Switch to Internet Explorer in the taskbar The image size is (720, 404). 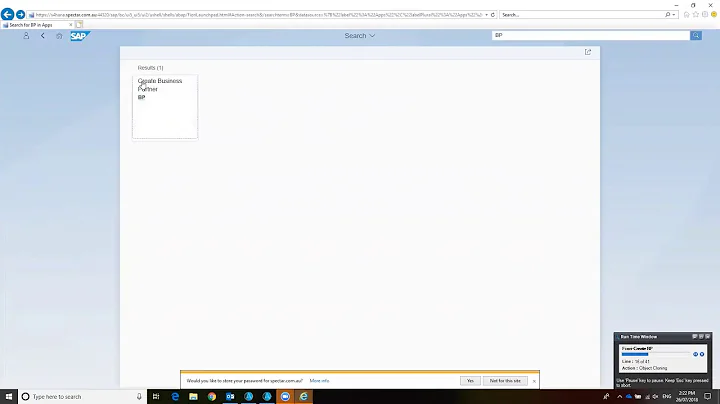(304, 396)
